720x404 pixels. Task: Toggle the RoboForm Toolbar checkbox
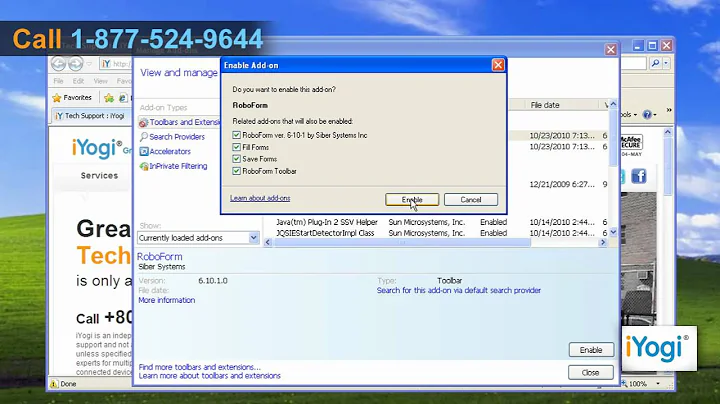coord(236,171)
